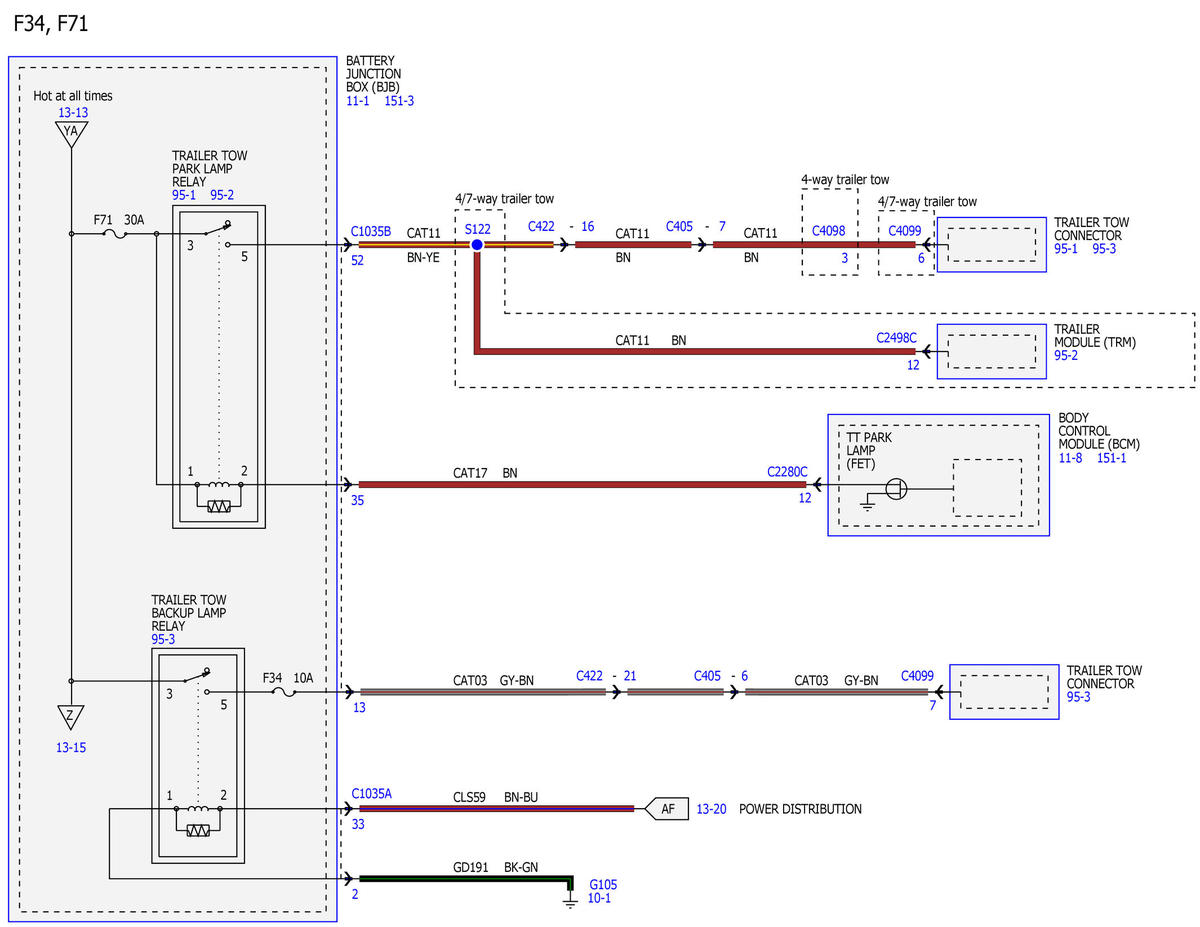The height and width of the screenshot is (927, 1200).
Task: Select the C405 label at pin 7
Action: coord(679,226)
